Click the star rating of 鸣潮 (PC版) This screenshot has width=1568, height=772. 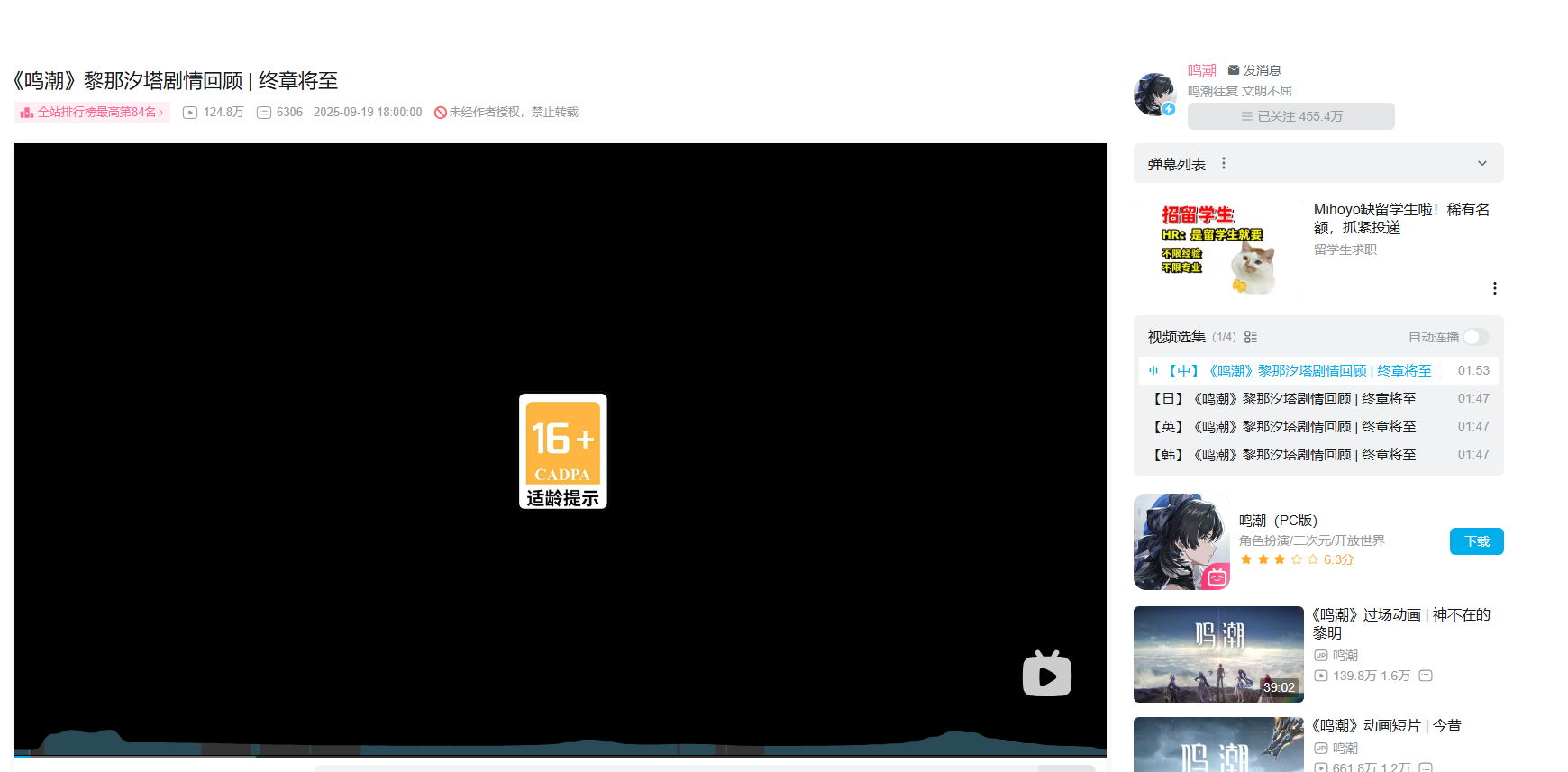coord(1279,559)
